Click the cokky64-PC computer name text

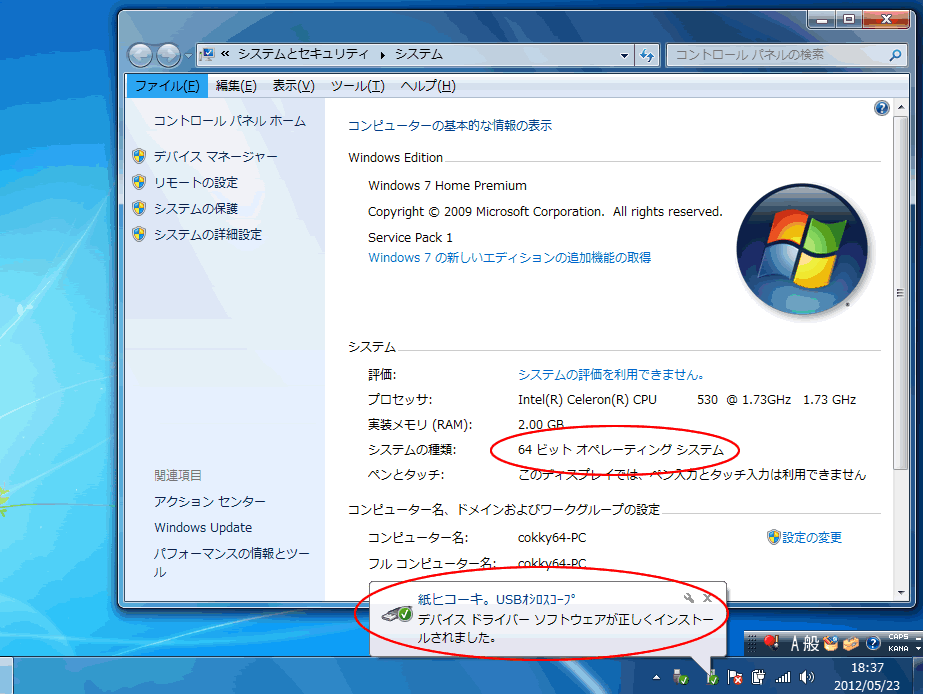coord(552,538)
